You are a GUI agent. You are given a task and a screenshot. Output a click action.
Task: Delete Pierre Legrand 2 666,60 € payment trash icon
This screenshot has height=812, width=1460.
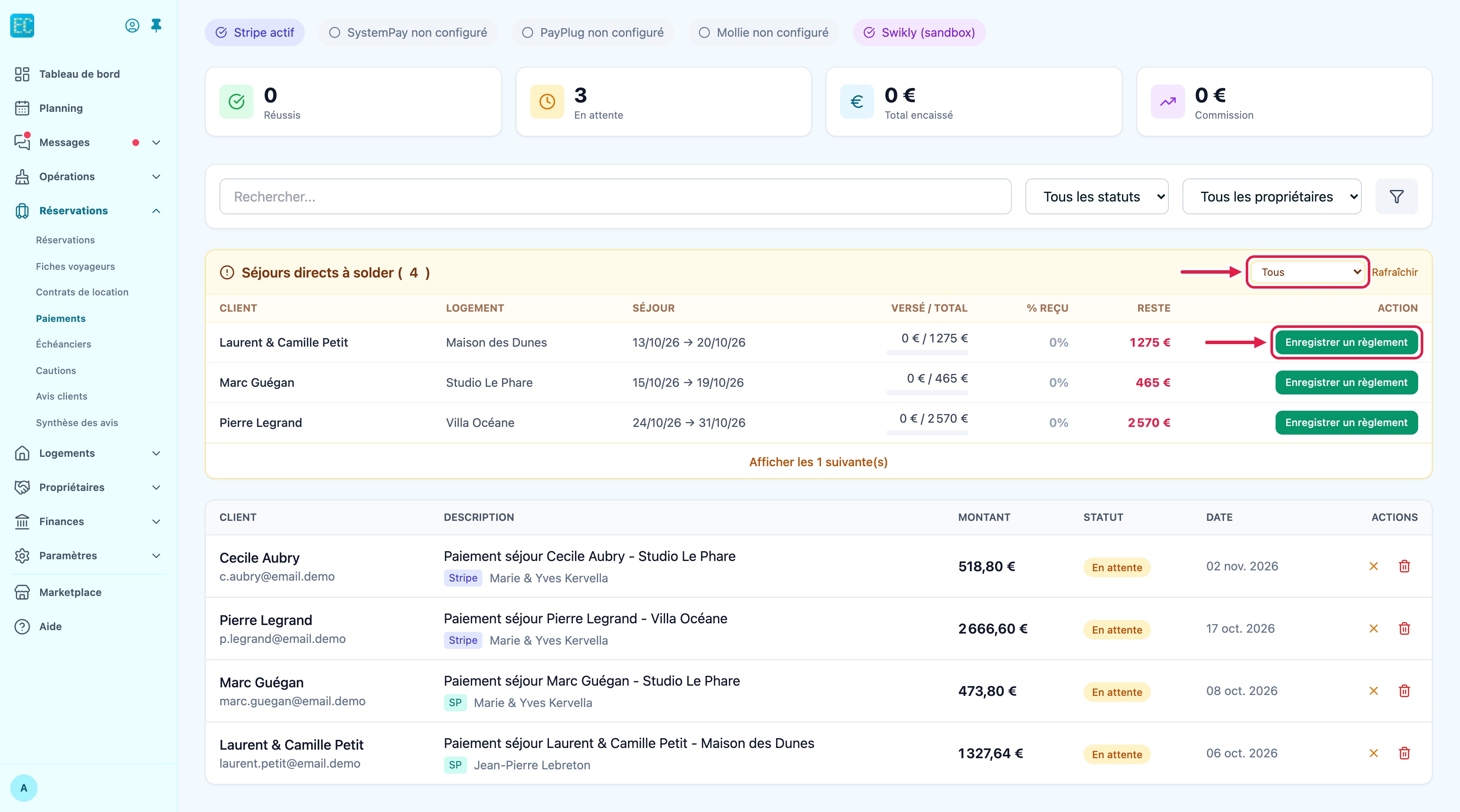1405,628
